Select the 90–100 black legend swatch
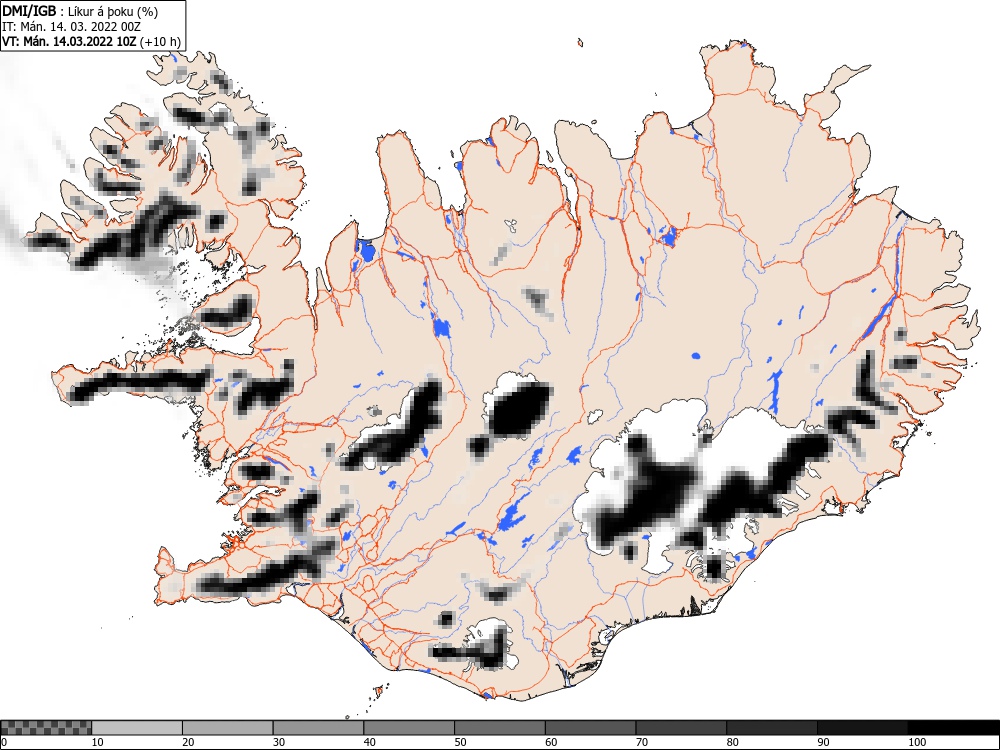1000x750 pixels. 862,728
